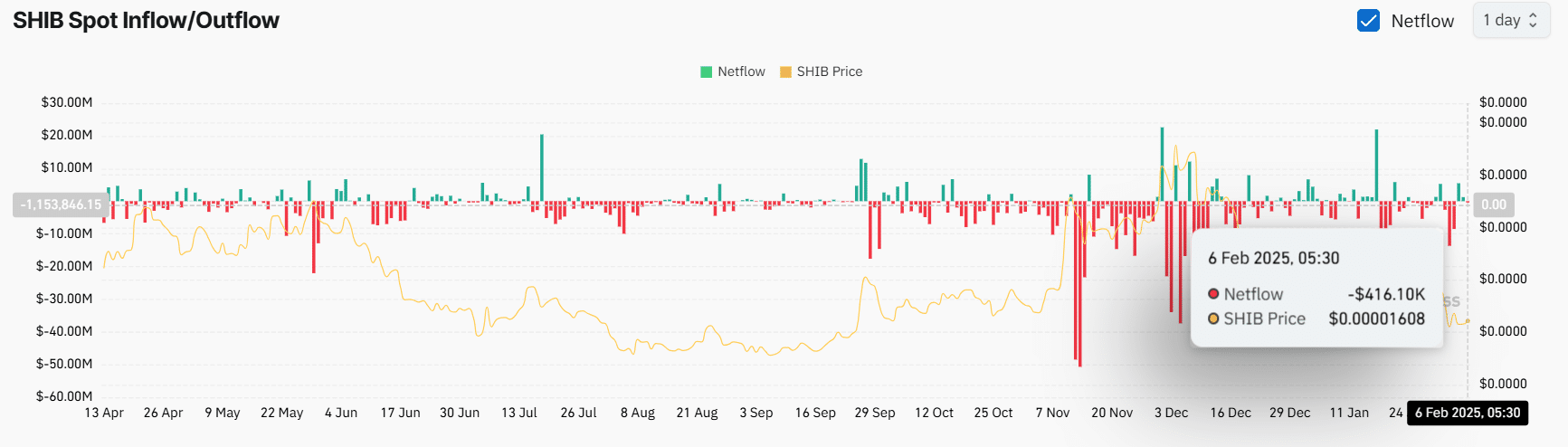Click the 29 Sep date on the x-axis
The image size is (1568, 447).
[874, 413]
